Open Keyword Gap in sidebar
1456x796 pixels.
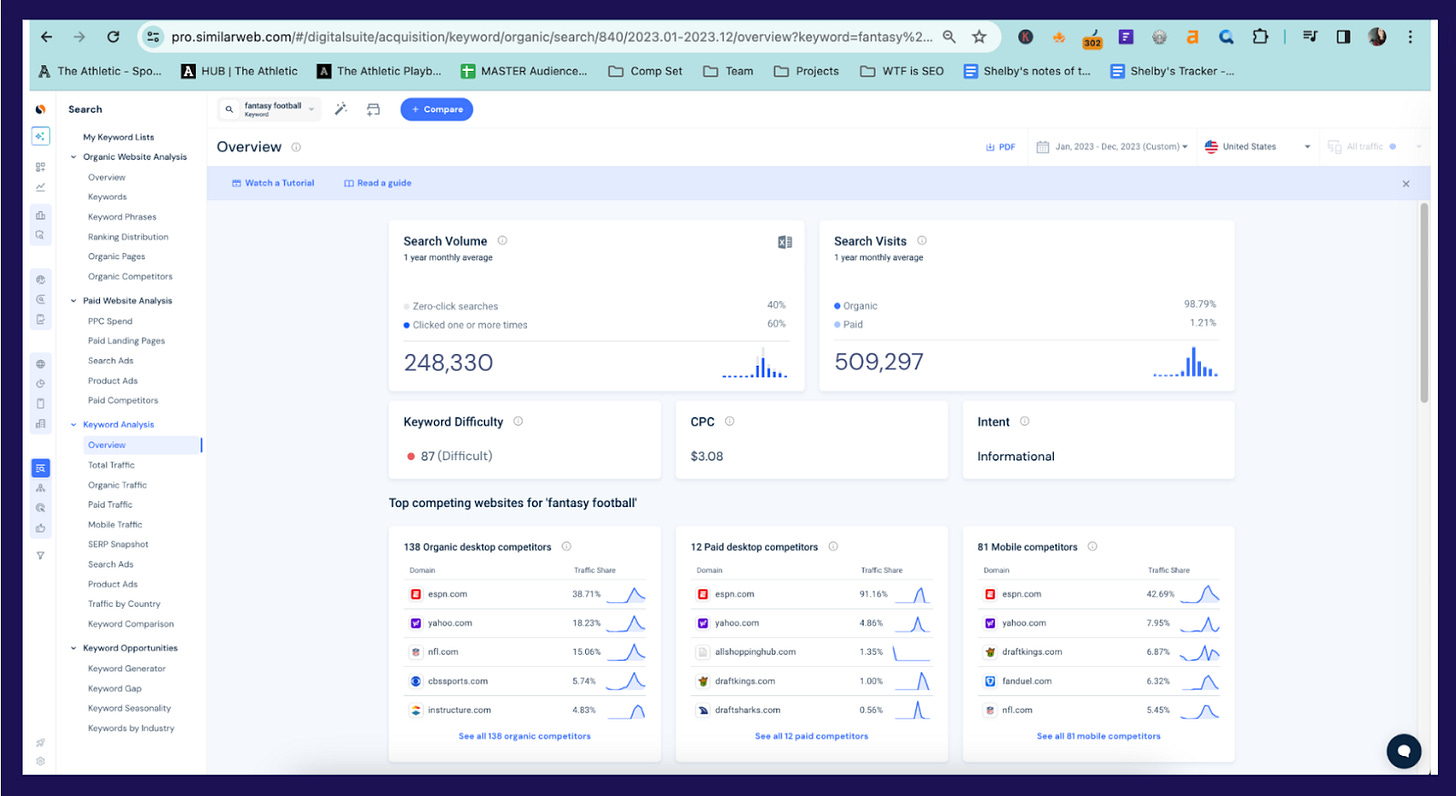(x=114, y=689)
